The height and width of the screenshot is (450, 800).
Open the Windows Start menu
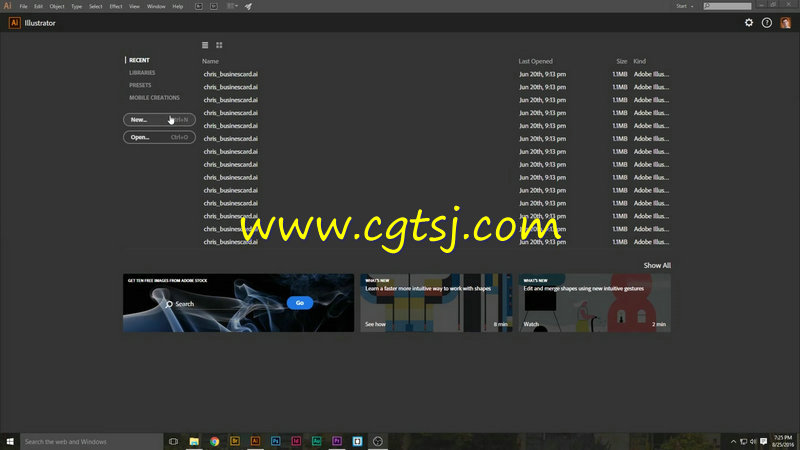pyautogui.click(x=10, y=441)
